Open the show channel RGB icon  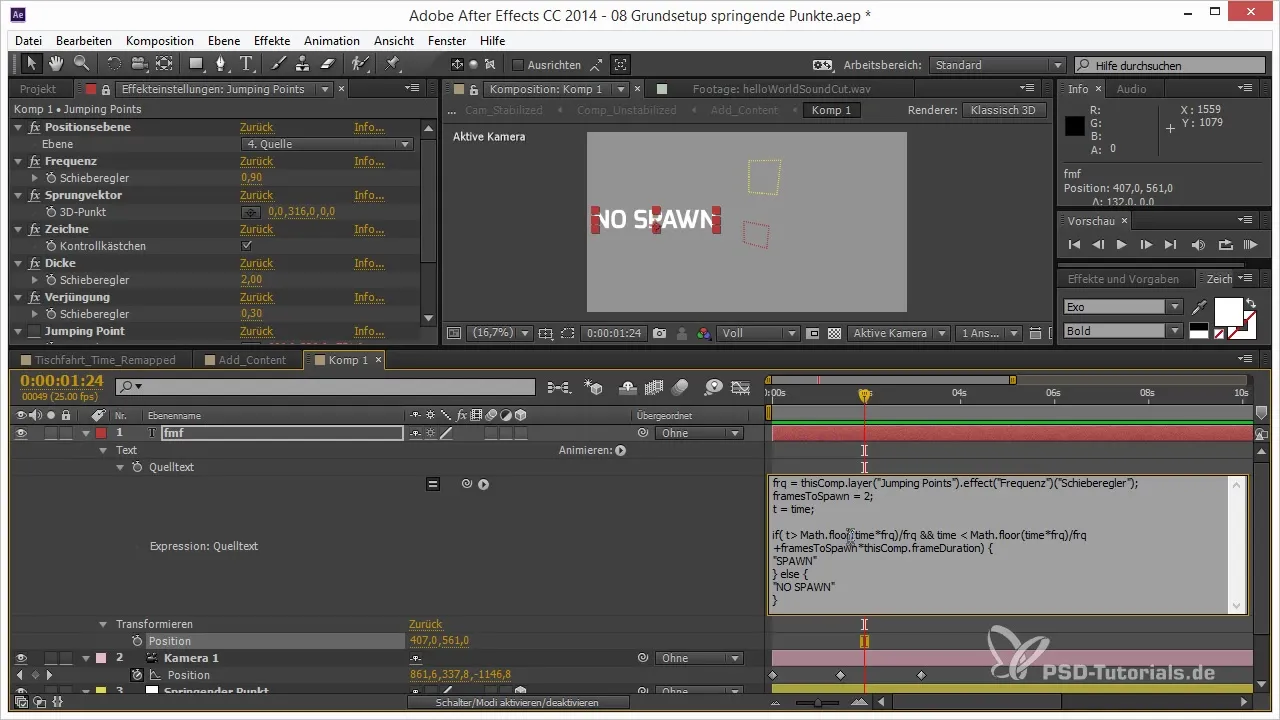704,333
